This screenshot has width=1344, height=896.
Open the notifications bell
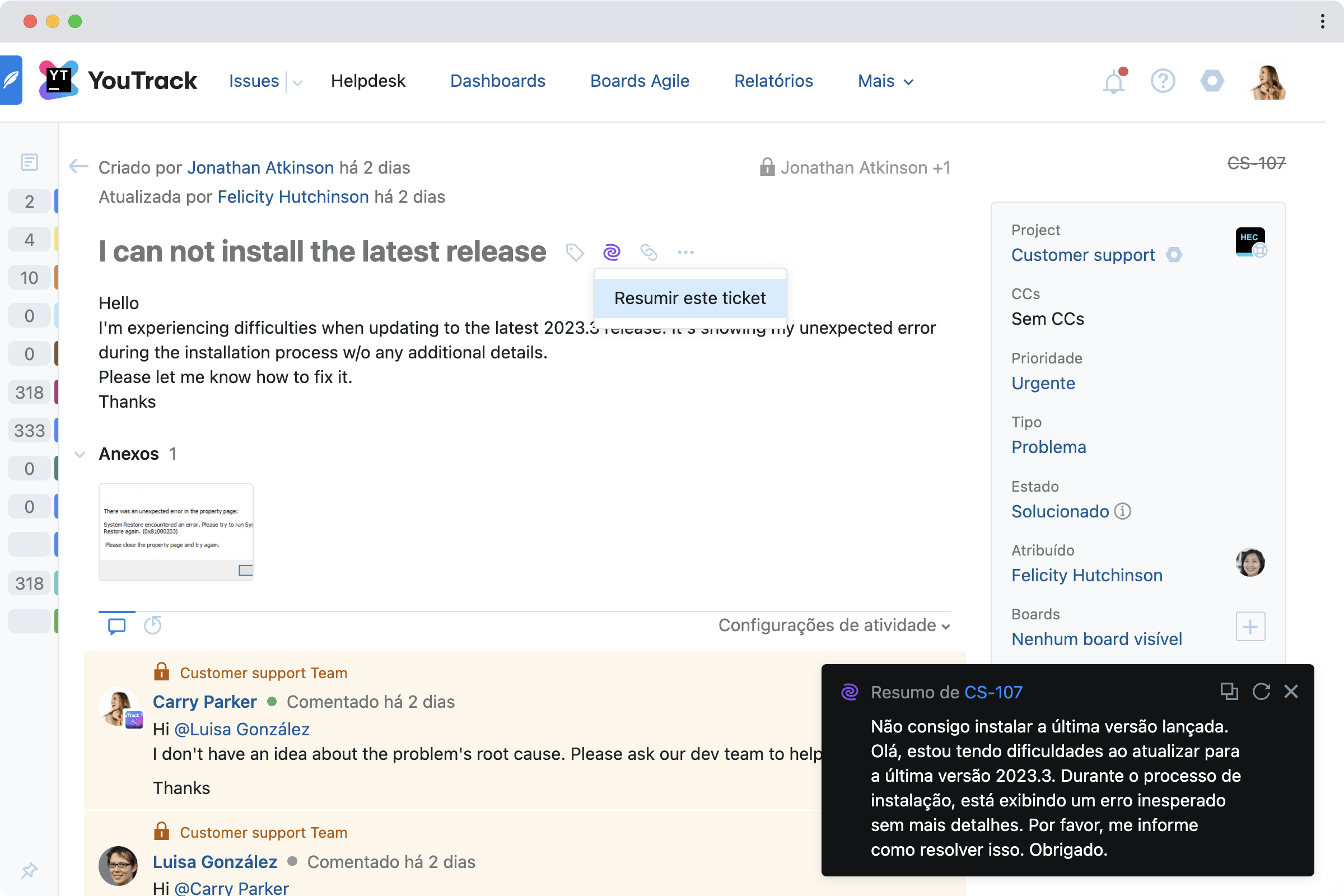pyautogui.click(x=1113, y=82)
